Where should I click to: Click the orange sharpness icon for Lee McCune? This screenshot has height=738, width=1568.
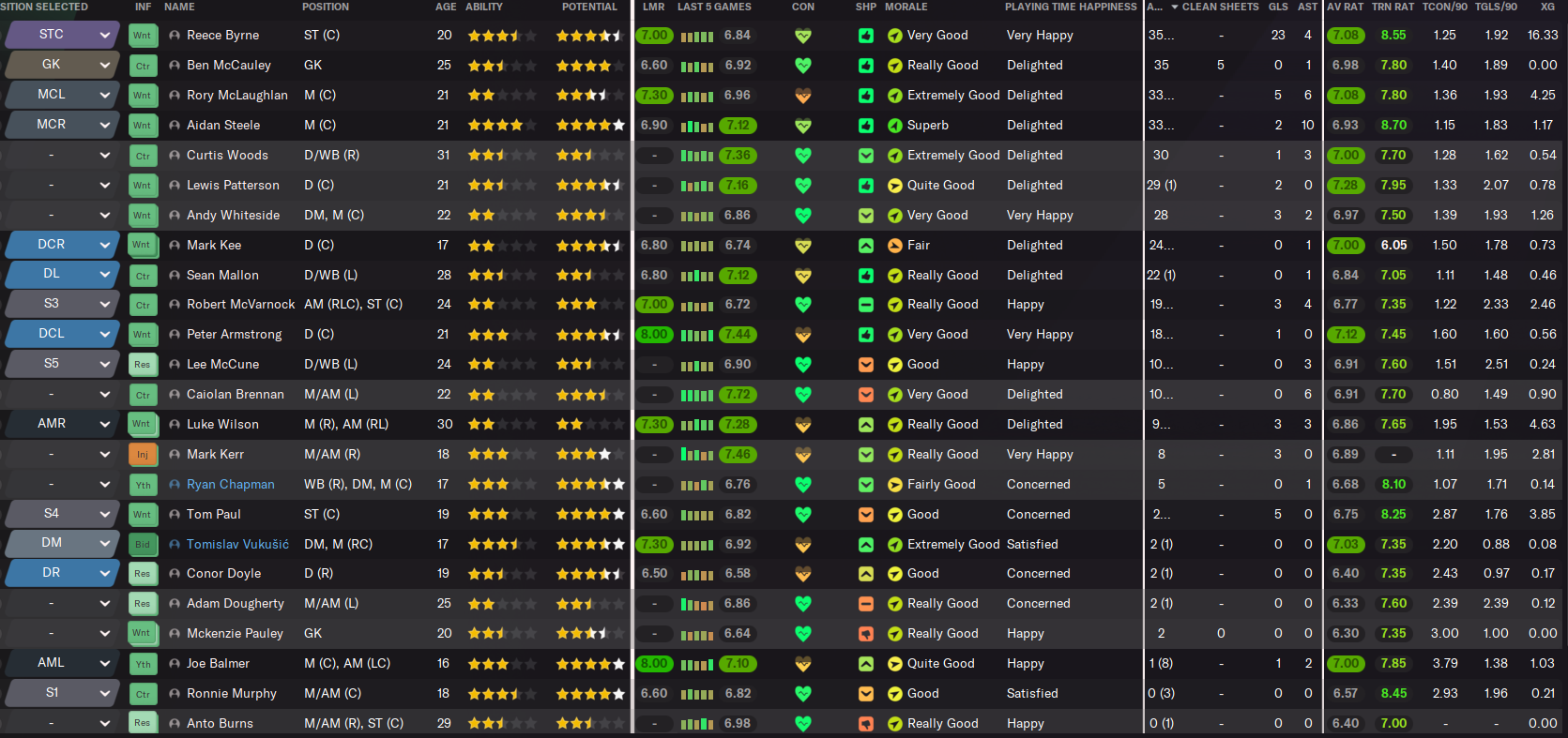pyautogui.click(x=866, y=365)
